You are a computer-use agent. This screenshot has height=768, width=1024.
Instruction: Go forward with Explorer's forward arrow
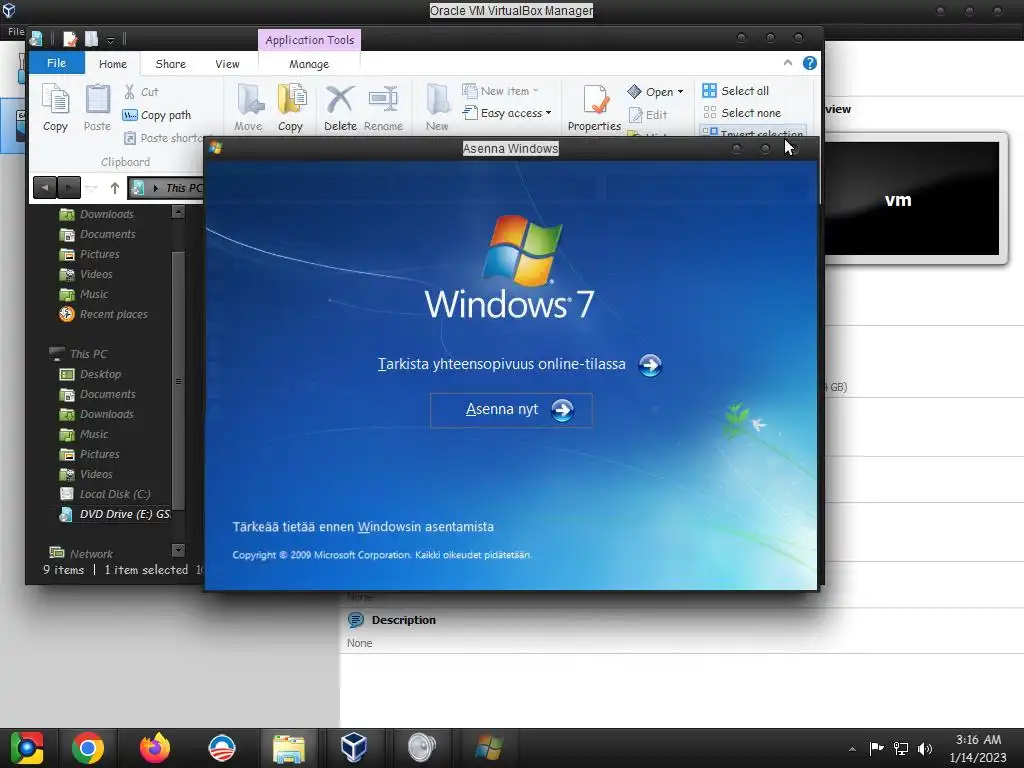[69, 188]
